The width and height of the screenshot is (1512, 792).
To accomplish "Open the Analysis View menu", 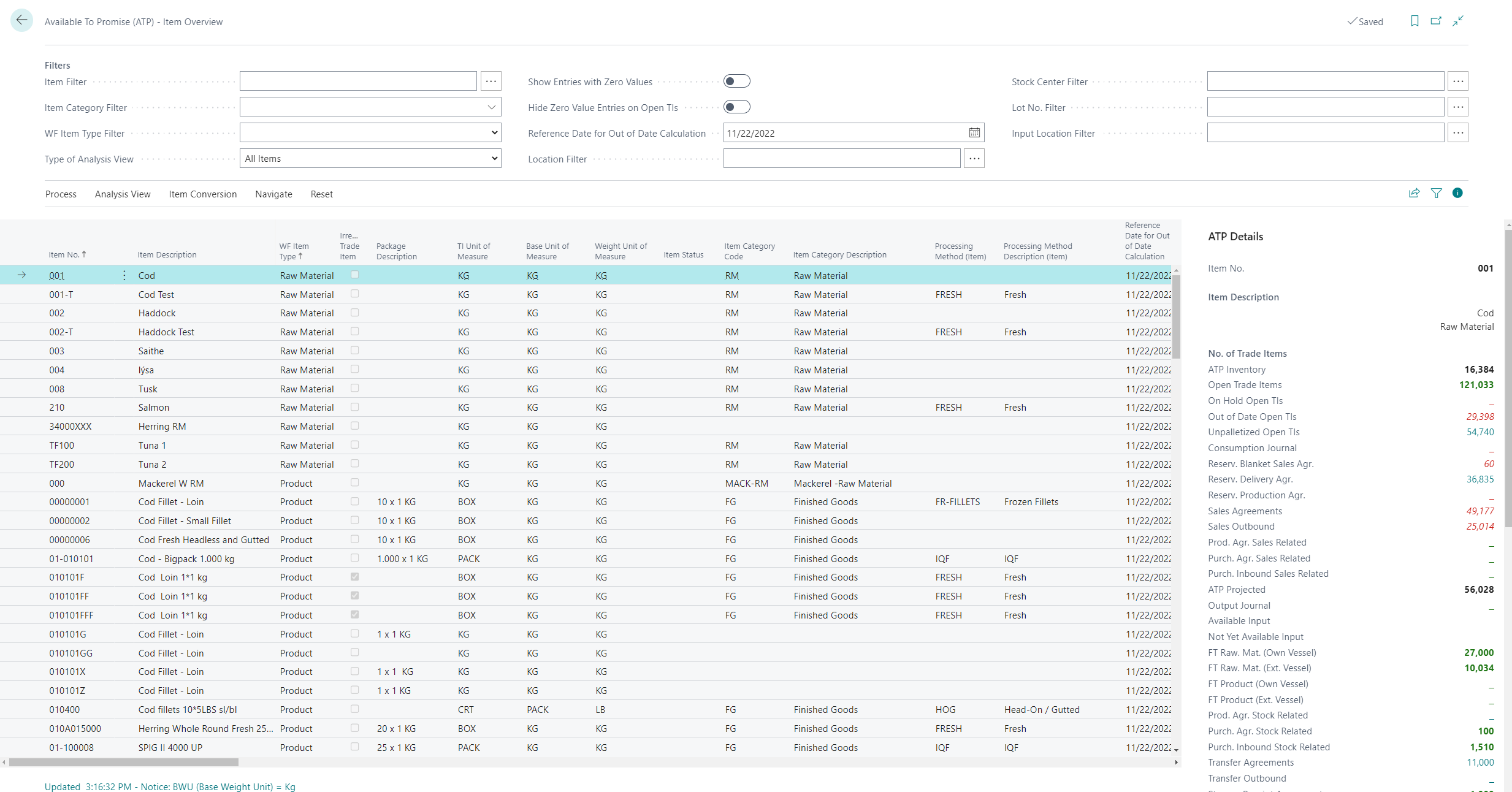I will 123,194.
